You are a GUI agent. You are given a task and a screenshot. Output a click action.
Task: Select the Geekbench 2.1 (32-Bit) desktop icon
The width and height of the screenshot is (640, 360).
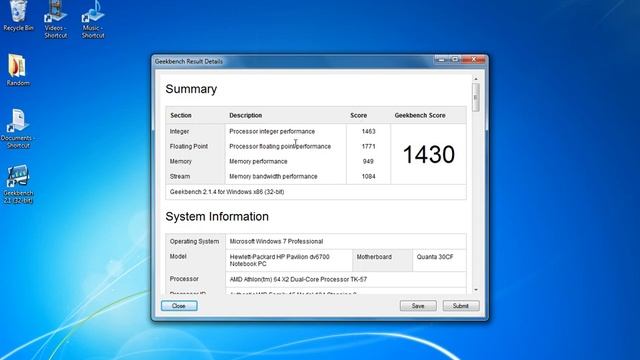click(18, 184)
